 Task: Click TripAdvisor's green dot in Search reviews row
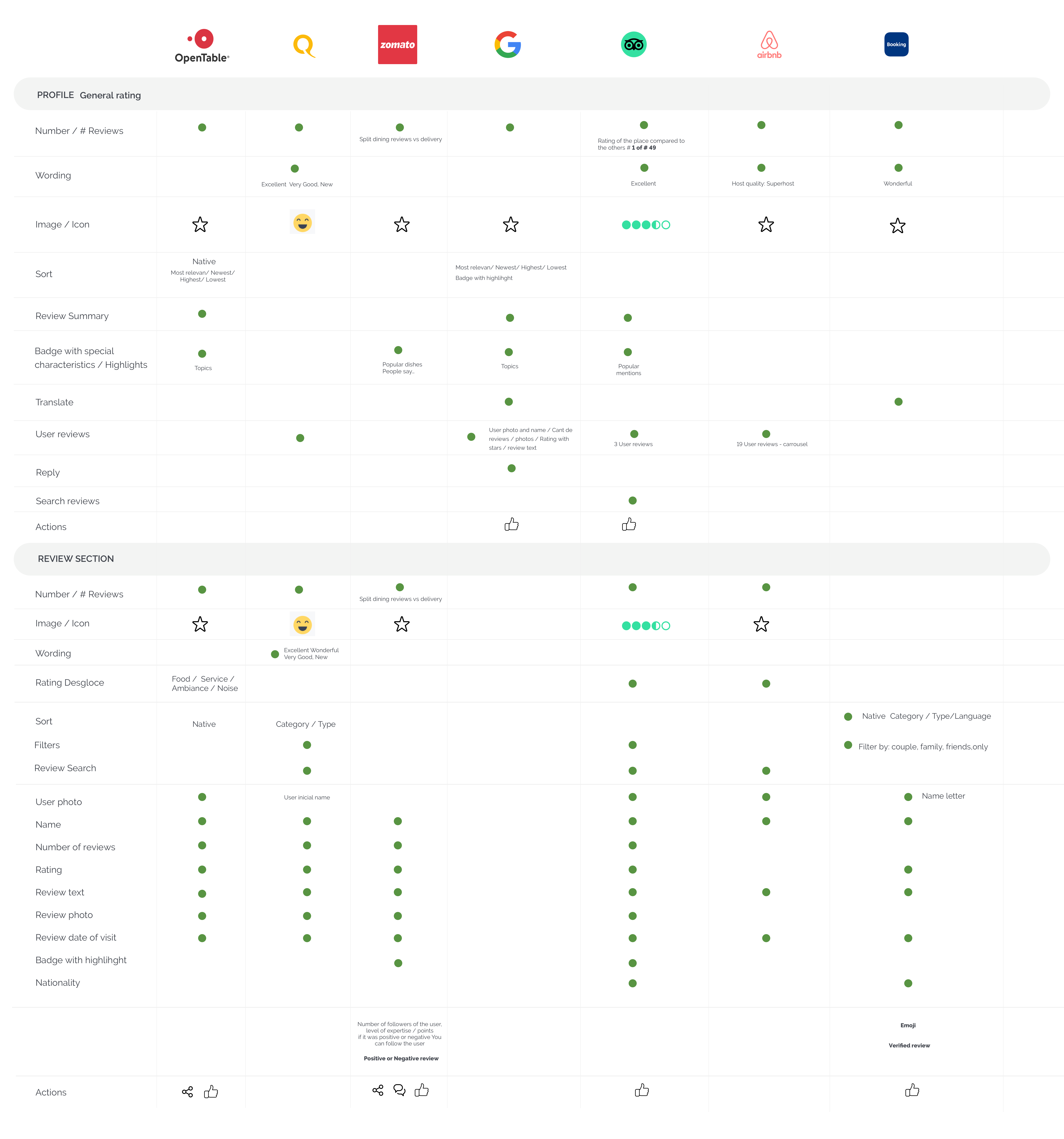point(632,500)
